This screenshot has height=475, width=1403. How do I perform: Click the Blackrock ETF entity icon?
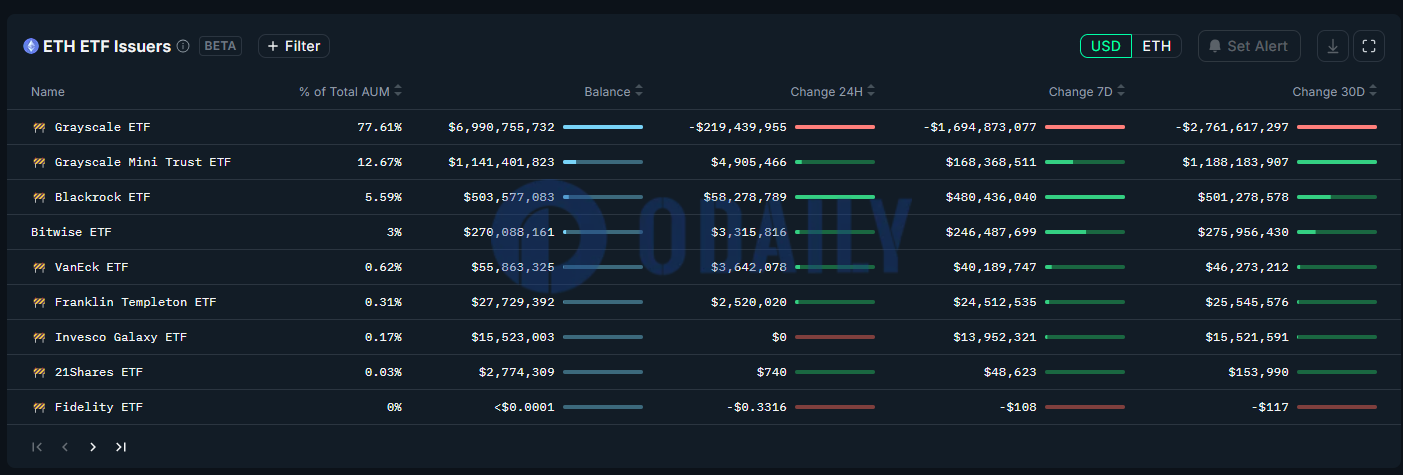click(x=39, y=197)
